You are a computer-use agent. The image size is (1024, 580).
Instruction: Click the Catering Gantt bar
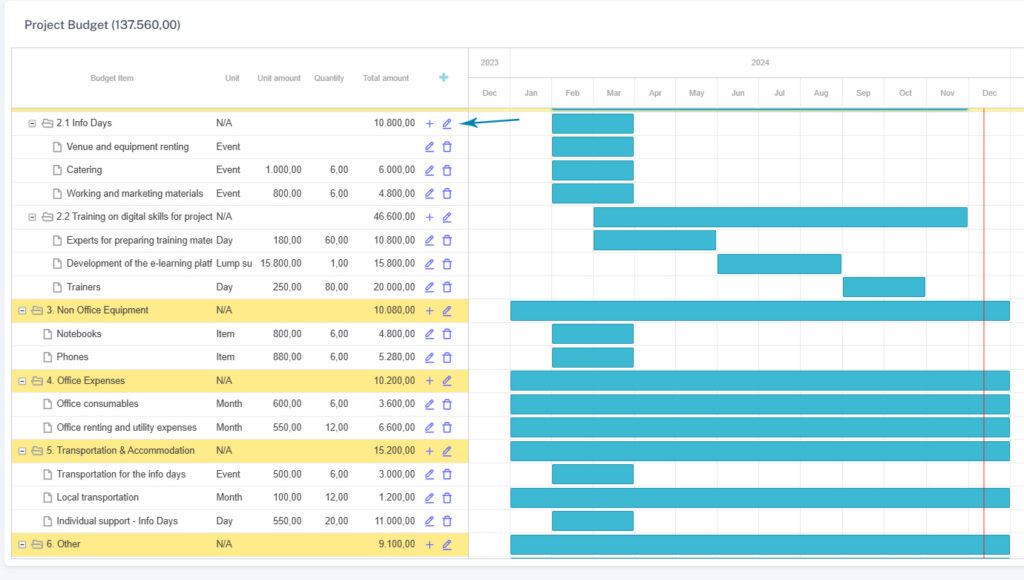(592, 170)
